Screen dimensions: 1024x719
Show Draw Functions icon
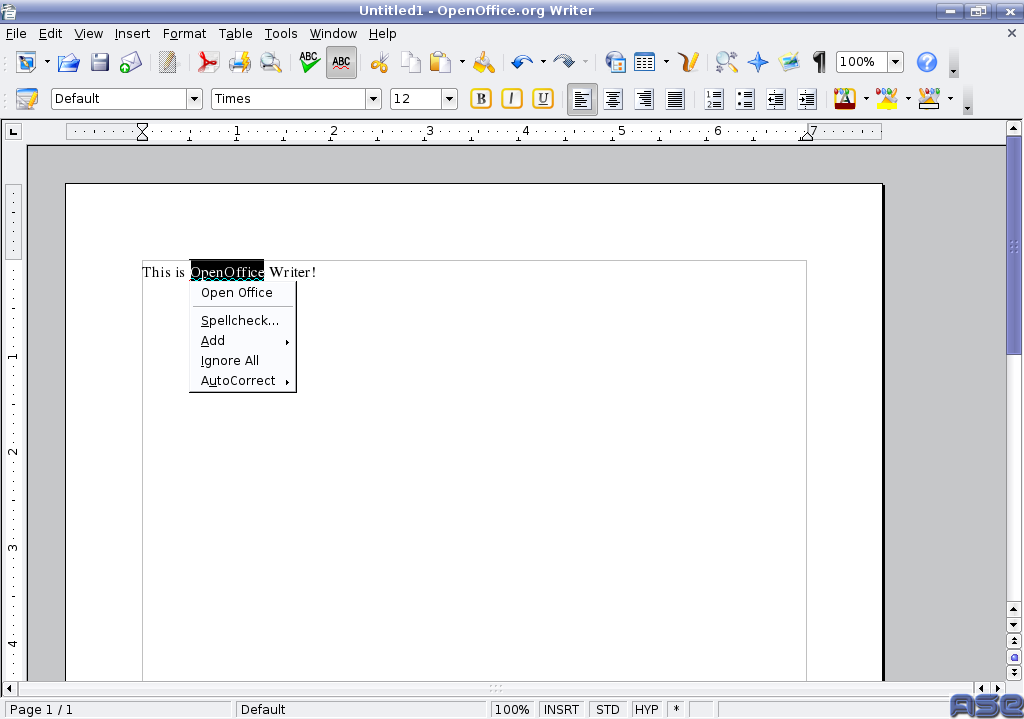tap(688, 62)
